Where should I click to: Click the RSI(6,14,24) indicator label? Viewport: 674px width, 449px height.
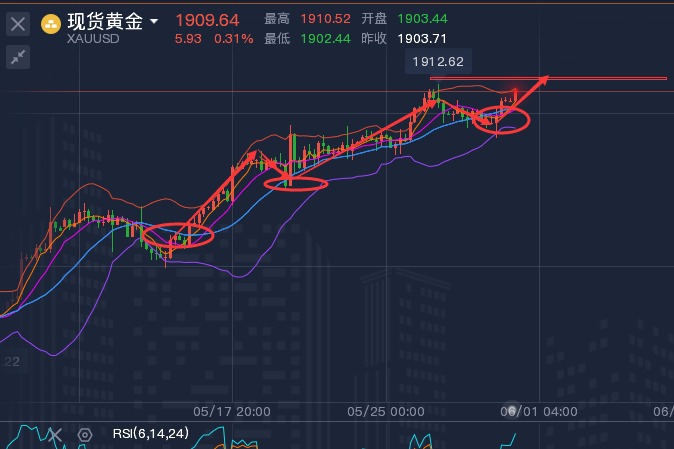point(148,434)
